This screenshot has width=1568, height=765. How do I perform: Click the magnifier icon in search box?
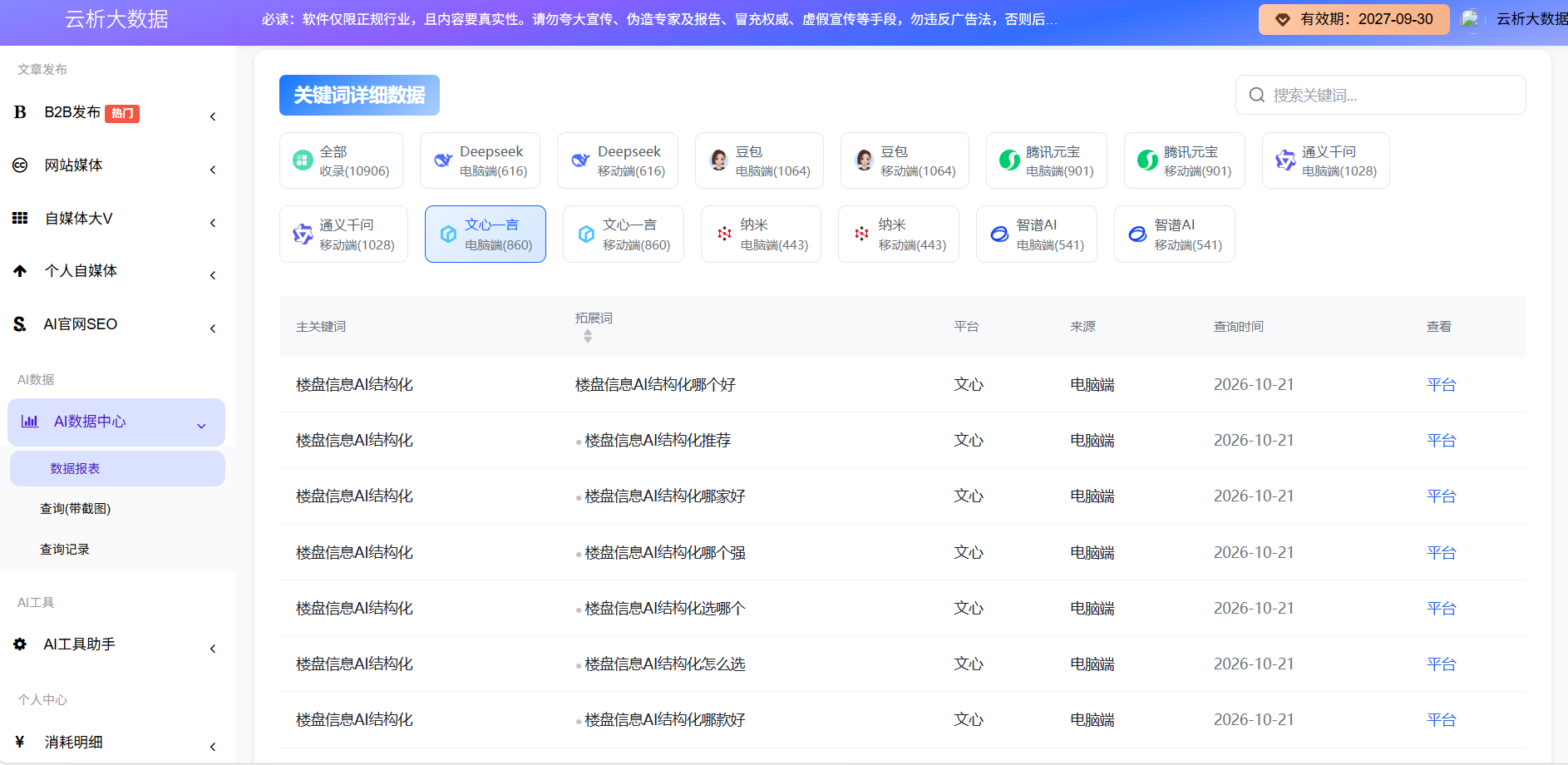(1257, 95)
